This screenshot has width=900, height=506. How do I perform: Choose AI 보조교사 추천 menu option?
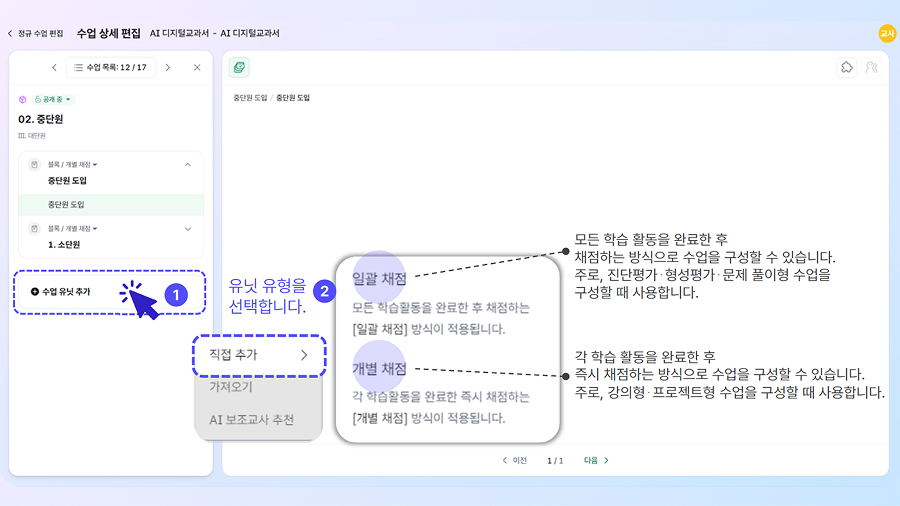251,420
